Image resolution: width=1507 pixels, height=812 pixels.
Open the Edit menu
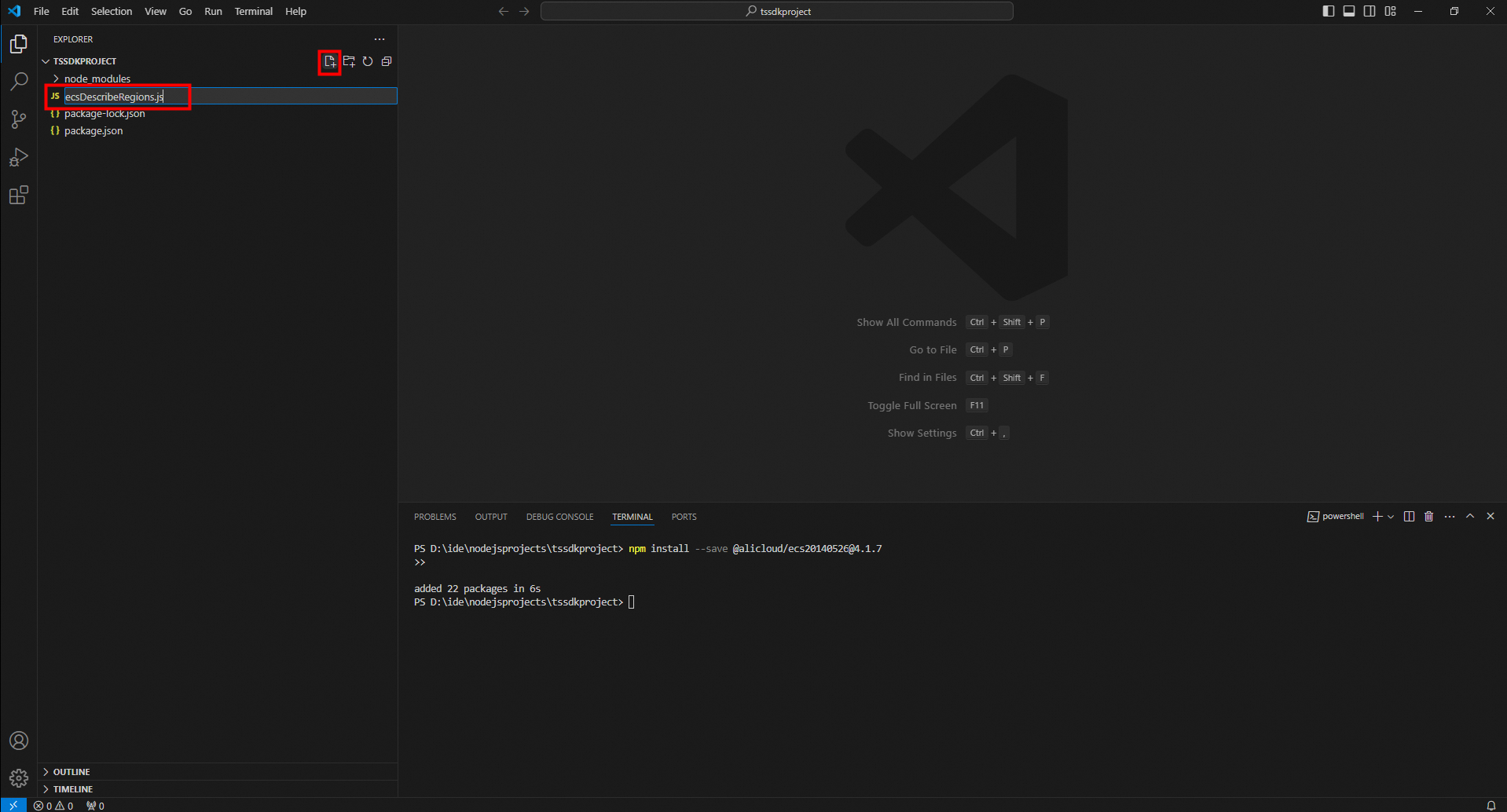[x=70, y=11]
